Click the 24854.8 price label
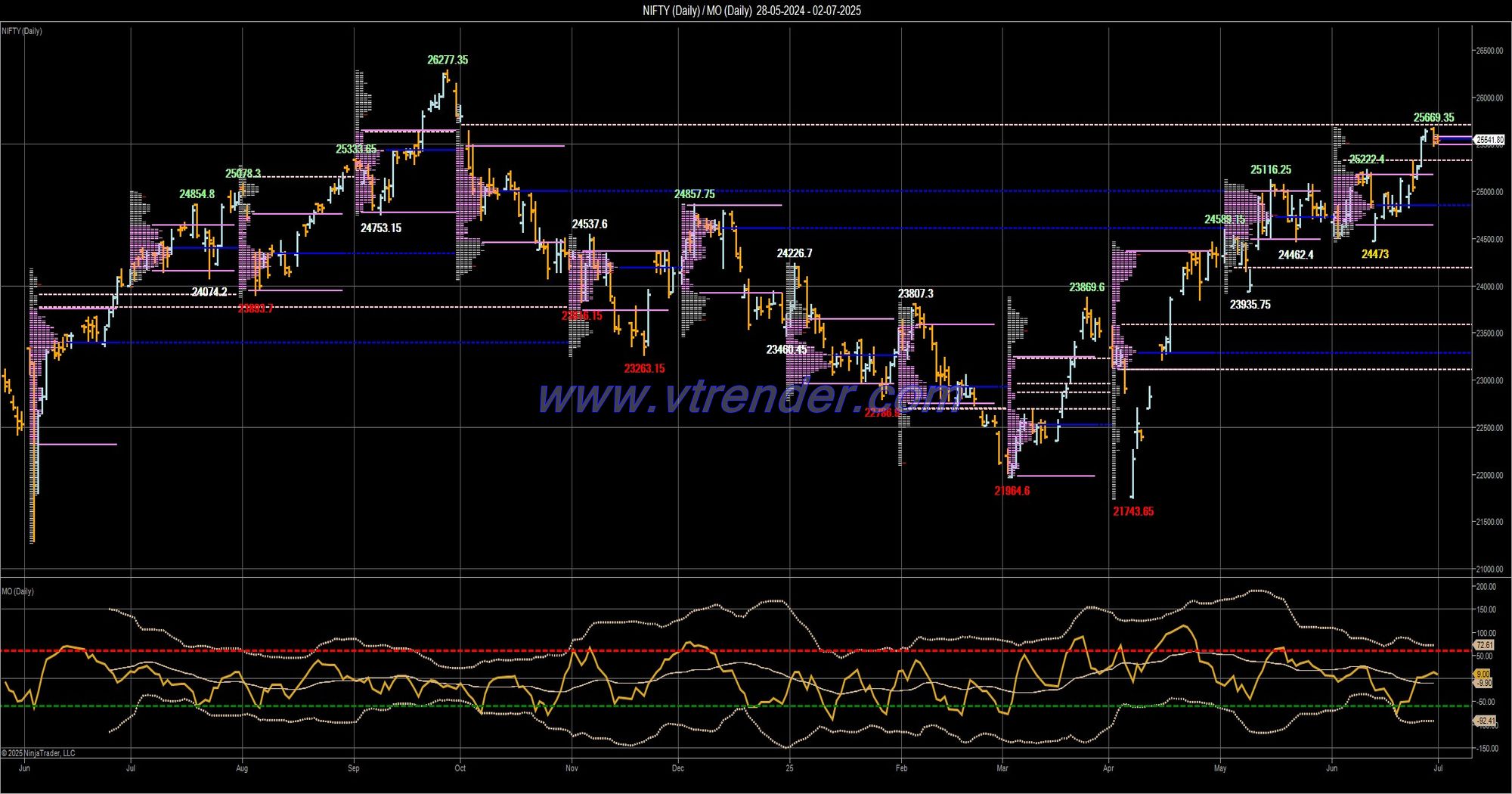The image size is (1512, 794). (x=197, y=194)
